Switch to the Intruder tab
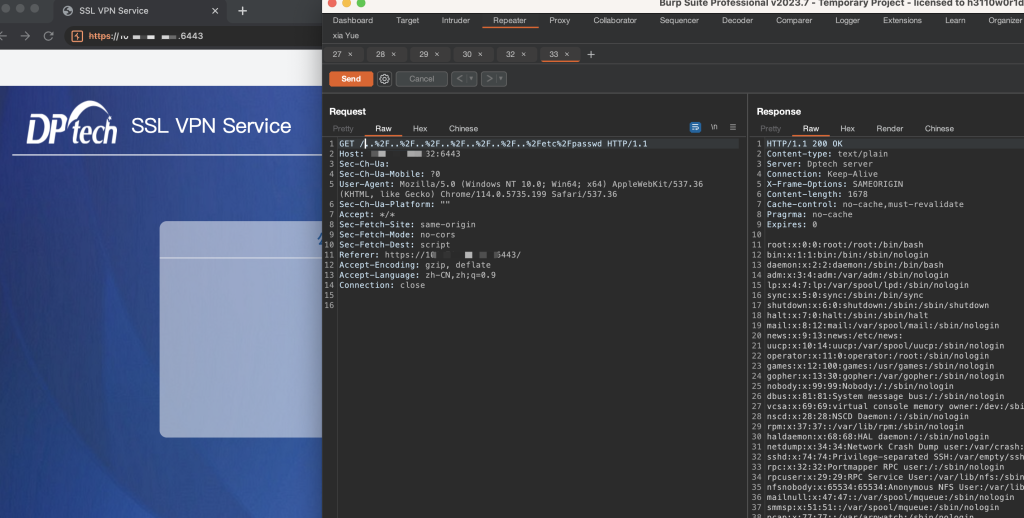The height and width of the screenshot is (518, 1024). 456,21
